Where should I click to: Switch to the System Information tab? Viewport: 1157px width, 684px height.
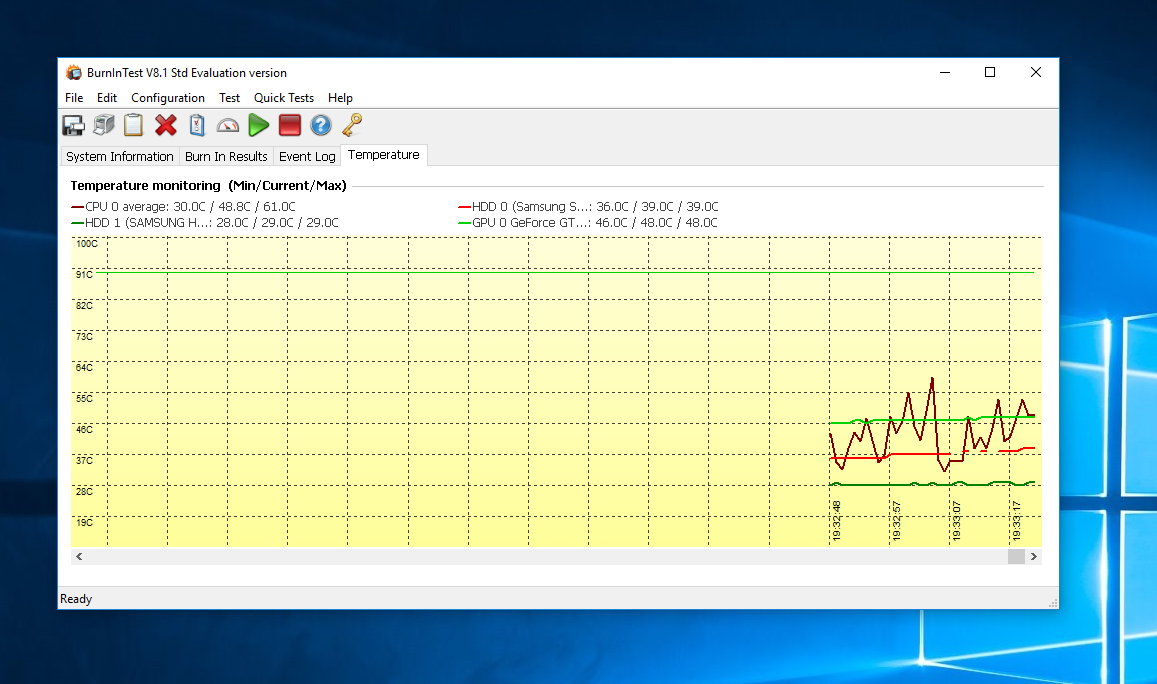pos(120,156)
